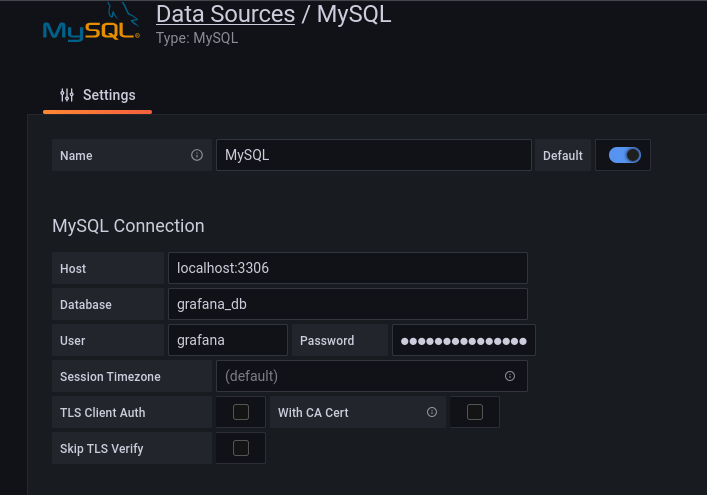
Task: Click the MySQL dolphin logo
Action: (91, 23)
